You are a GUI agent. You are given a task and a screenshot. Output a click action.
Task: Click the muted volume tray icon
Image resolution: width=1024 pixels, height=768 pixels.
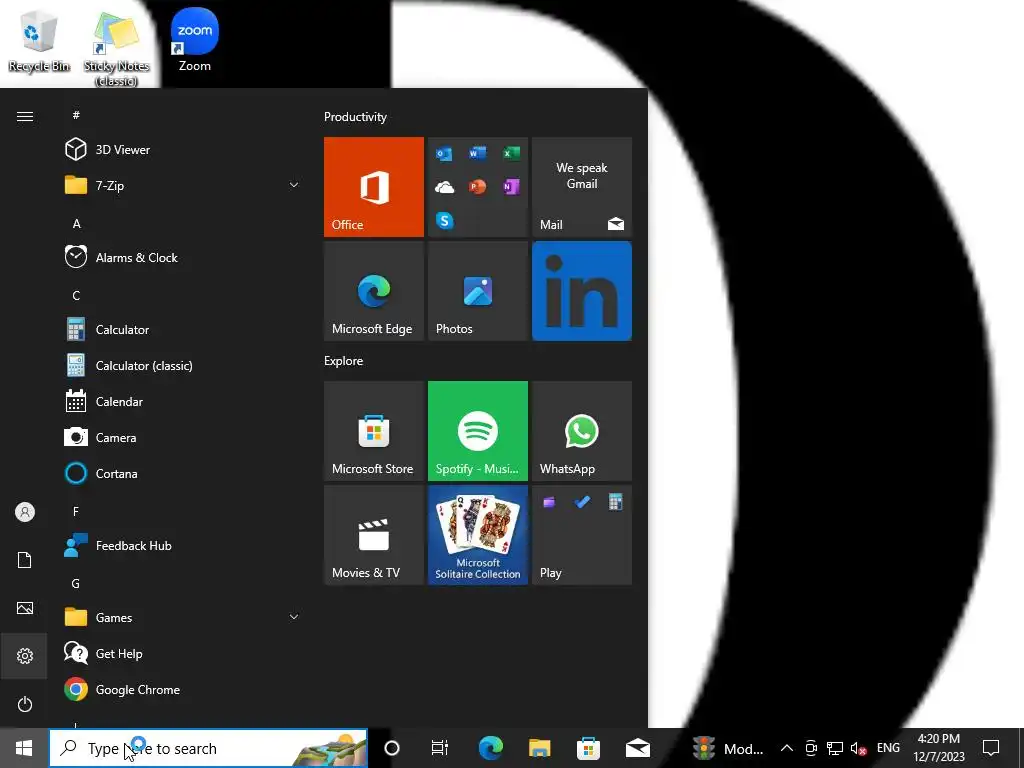tap(858, 748)
